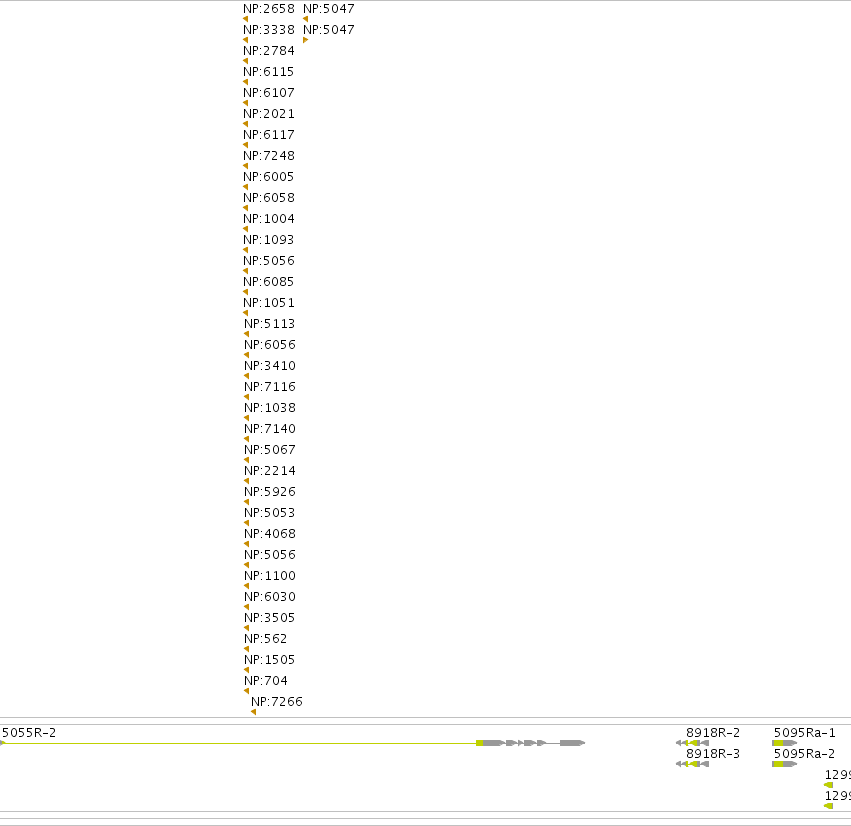Click the orange arrow marker below NP:7266
Screen dimensions: 851x826
coord(253,712)
